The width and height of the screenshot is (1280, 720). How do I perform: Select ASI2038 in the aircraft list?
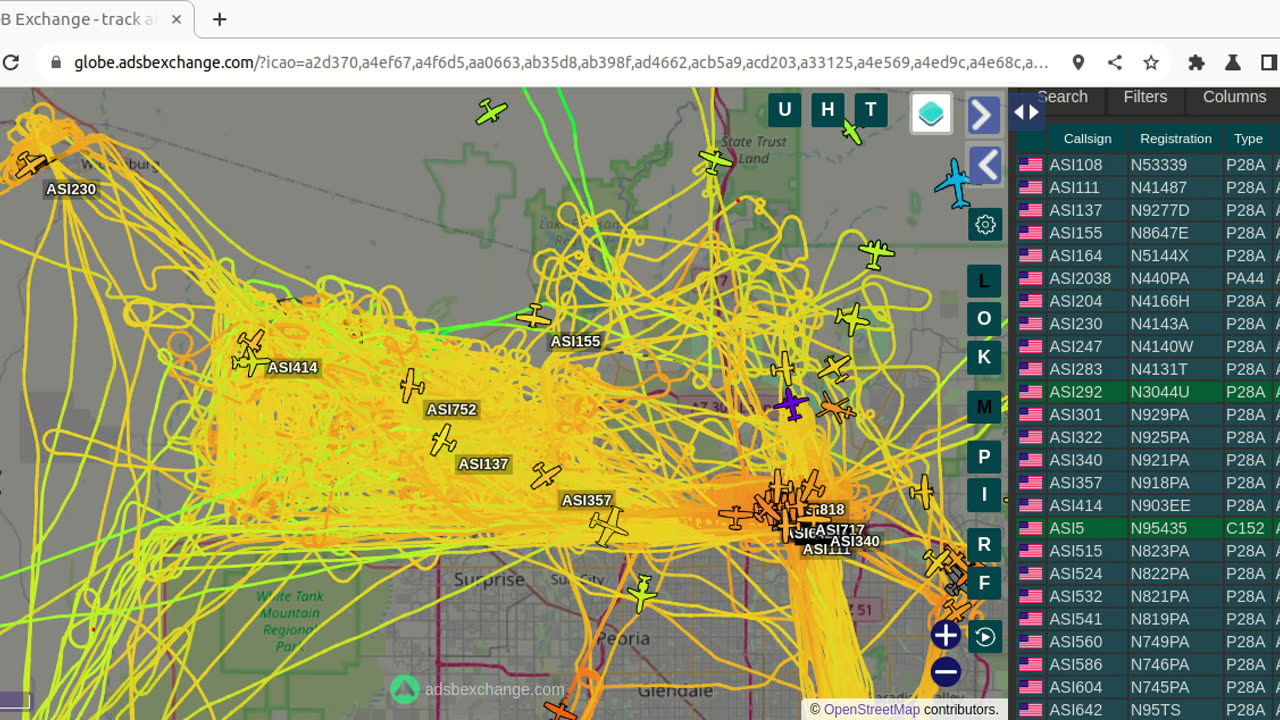point(1148,278)
